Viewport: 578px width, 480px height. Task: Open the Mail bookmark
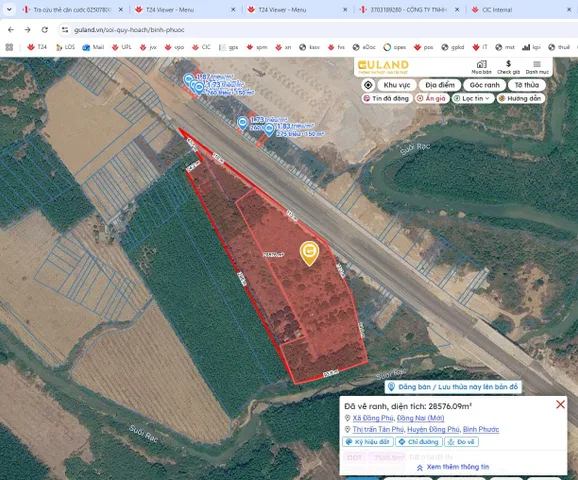(93, 47)
